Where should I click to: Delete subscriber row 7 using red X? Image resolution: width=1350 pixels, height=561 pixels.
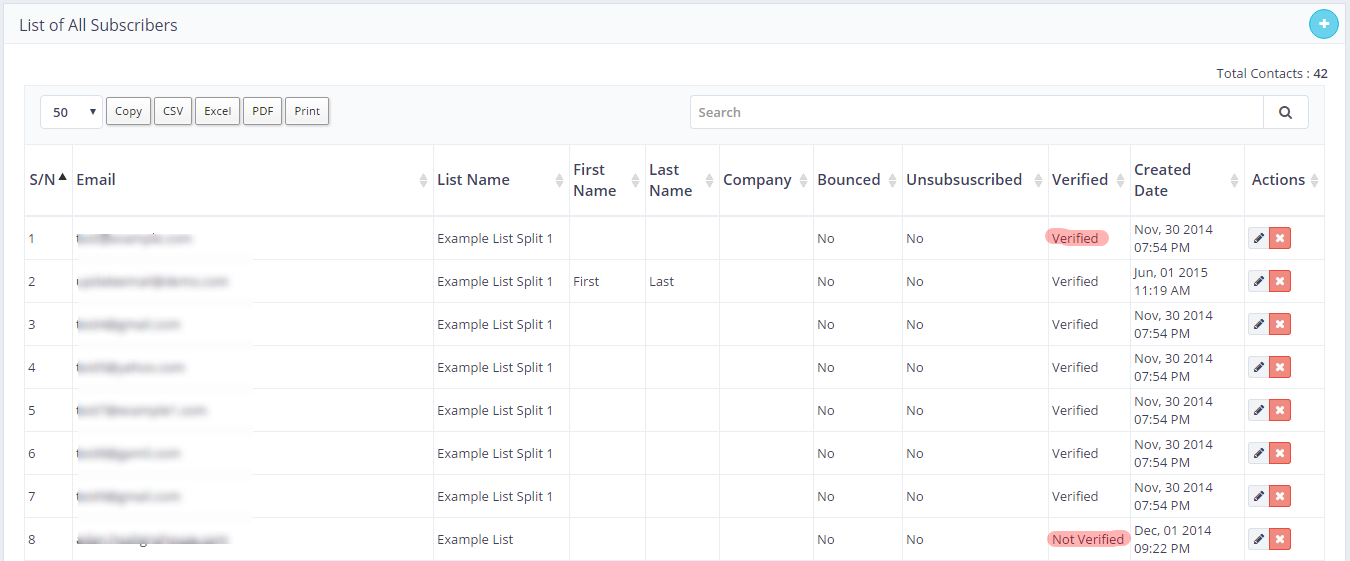(1280, 496)
